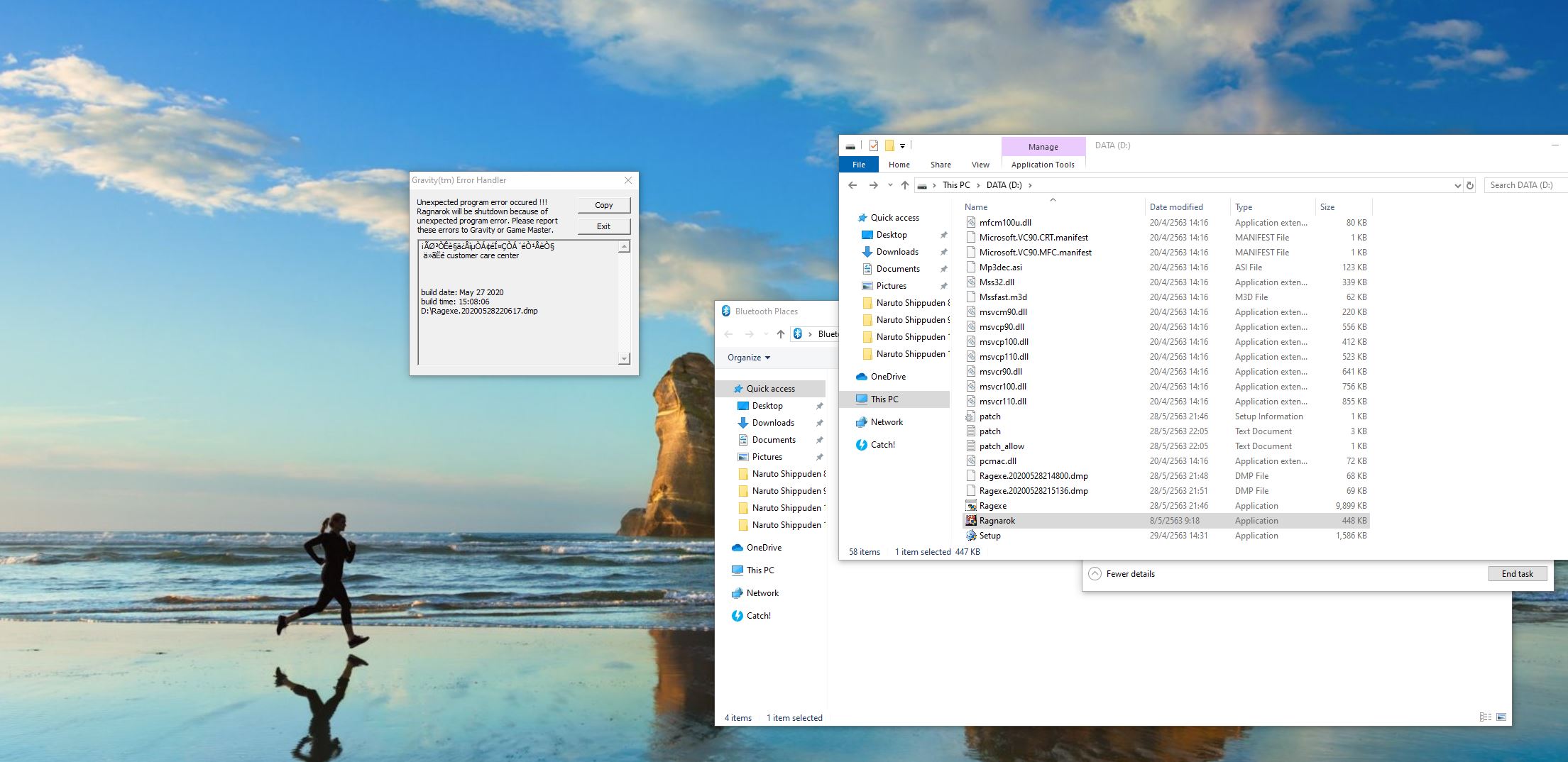
Task: Click the error log scrollbar down arrow
Action: point(624,359)
